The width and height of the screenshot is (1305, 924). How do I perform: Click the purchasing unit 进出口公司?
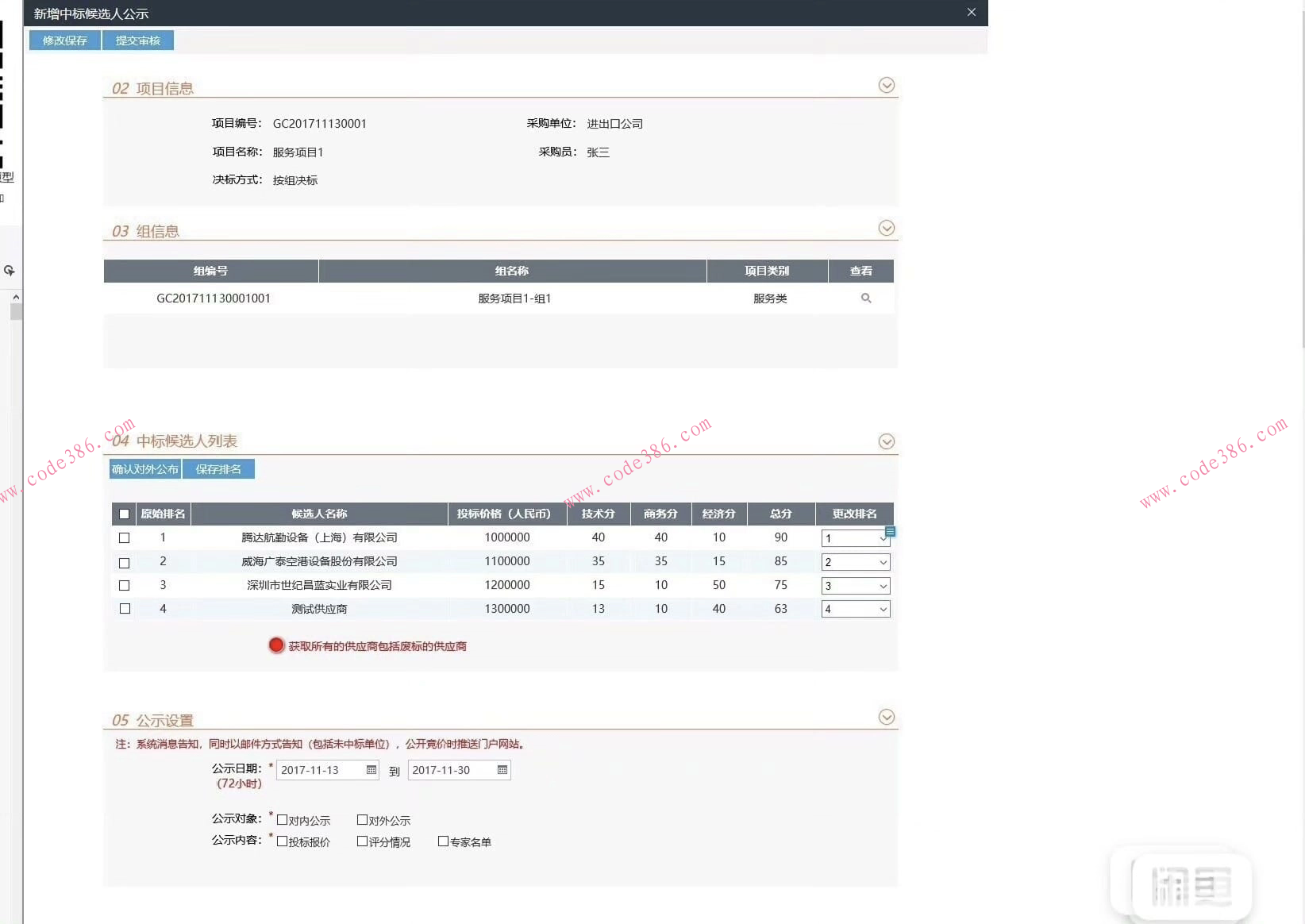click(x=615, y=124)
